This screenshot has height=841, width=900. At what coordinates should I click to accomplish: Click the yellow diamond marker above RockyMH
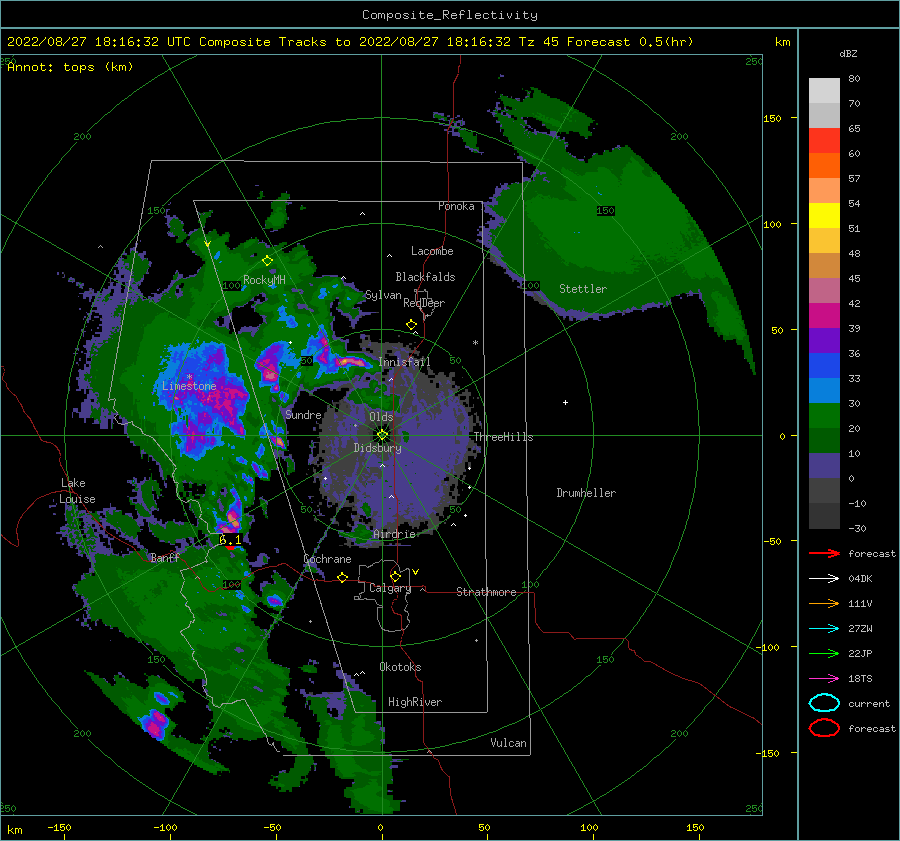pos(267,261)
